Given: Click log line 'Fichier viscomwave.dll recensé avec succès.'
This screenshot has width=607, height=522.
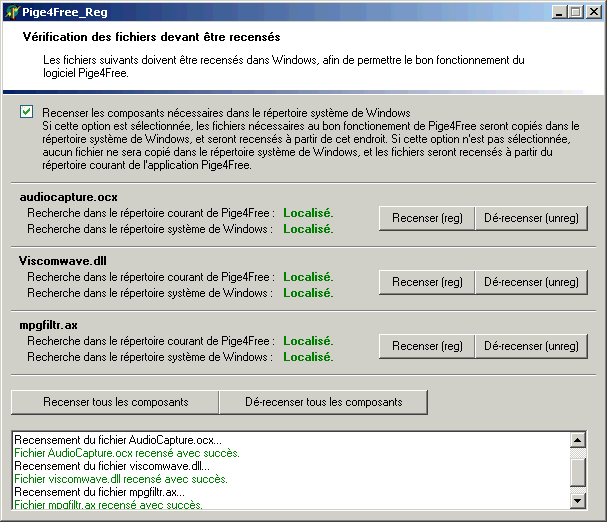Looking at the screenshot, I should tap(121, 479).
